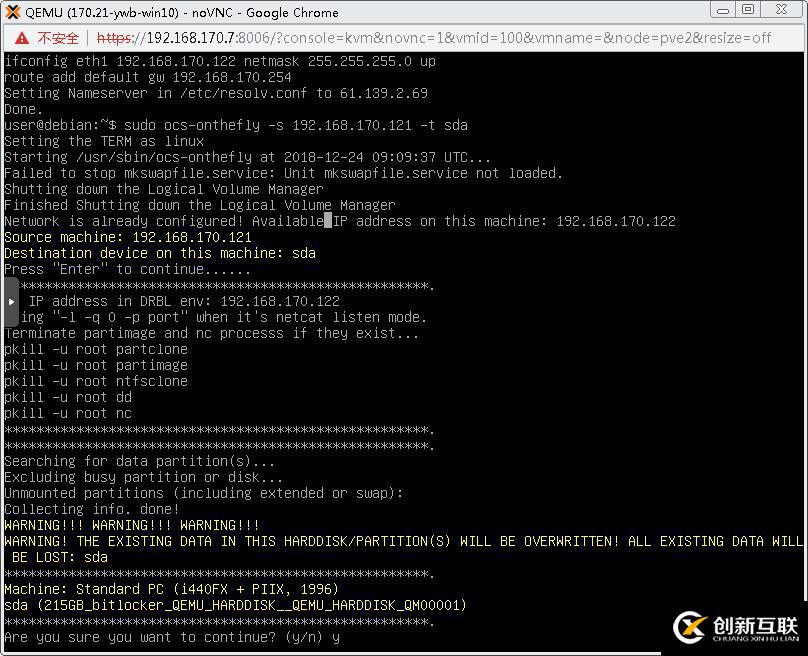Minimize the Chrome window
This screenshot has width=808, height=656.
coord(724,11)
